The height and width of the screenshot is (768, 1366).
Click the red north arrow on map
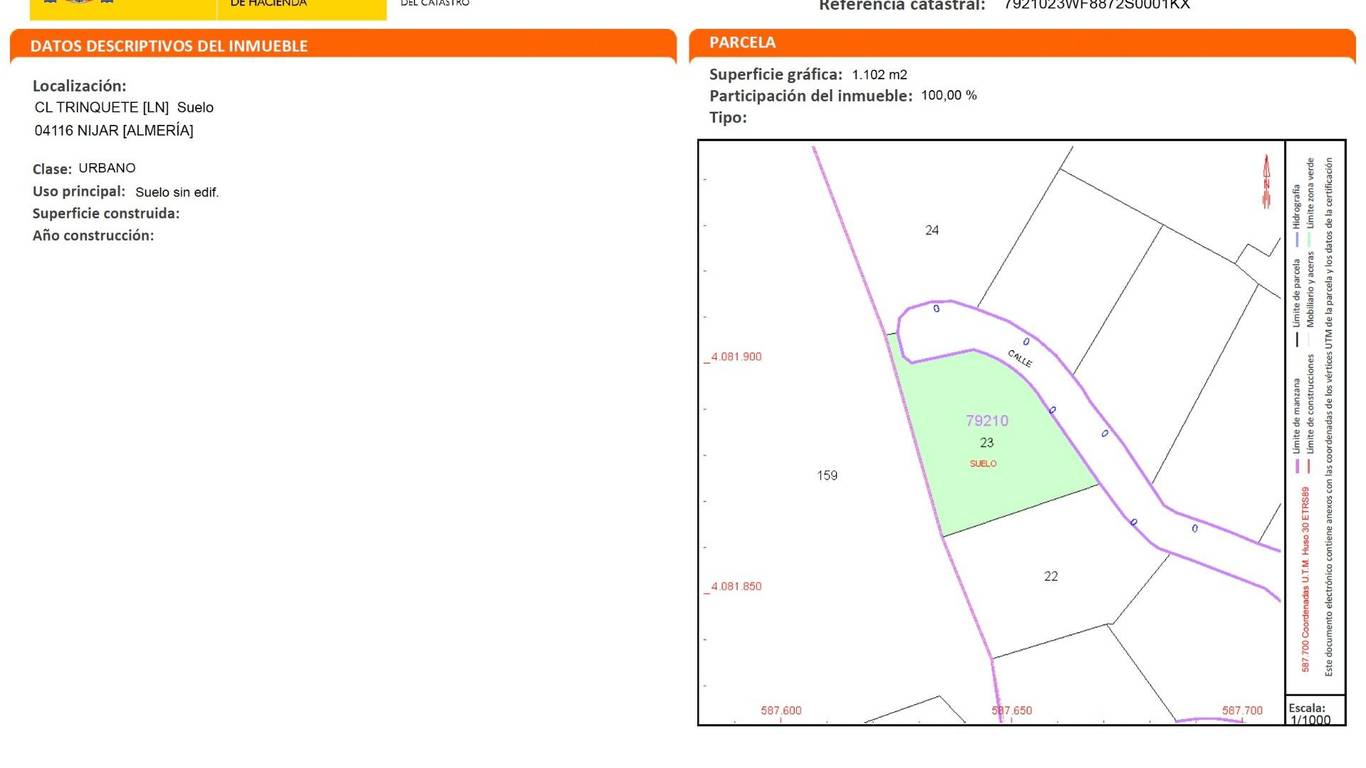tap(1265, 181)
